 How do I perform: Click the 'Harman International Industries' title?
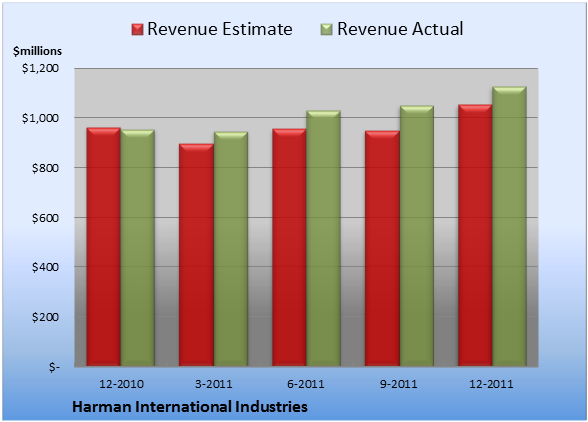click(190, 407)
